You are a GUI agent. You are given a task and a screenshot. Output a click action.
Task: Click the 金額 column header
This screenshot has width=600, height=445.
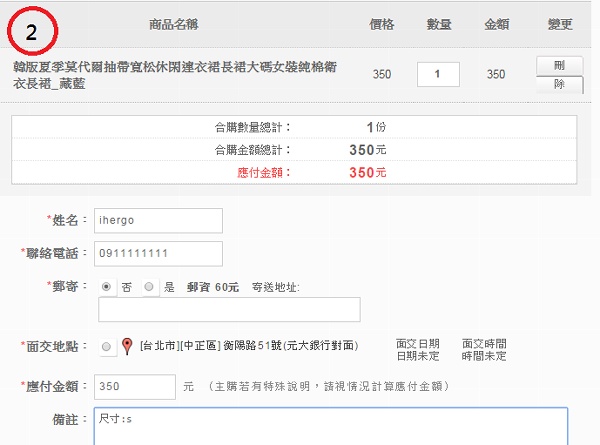point(496,24)
